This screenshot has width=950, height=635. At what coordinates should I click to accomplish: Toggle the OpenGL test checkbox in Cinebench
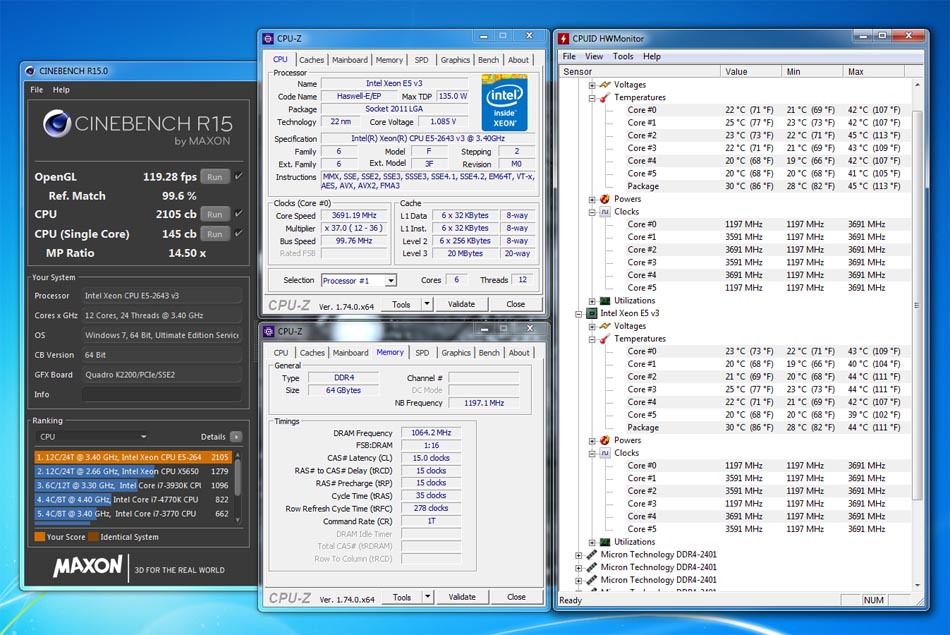pyautogui.click(x=239, y=176)
